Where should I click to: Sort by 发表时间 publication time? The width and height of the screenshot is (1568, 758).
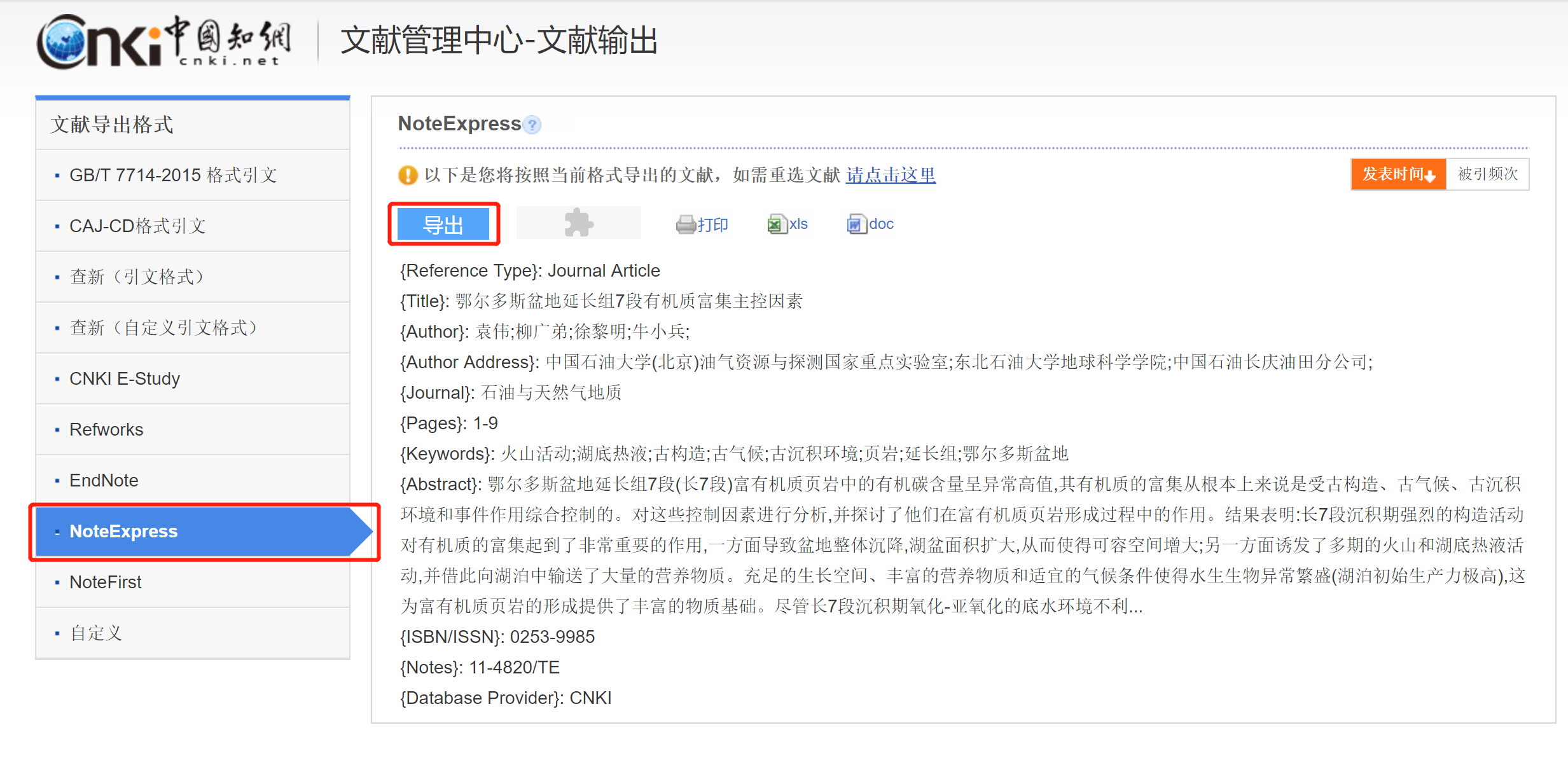tap(1398, 174)
